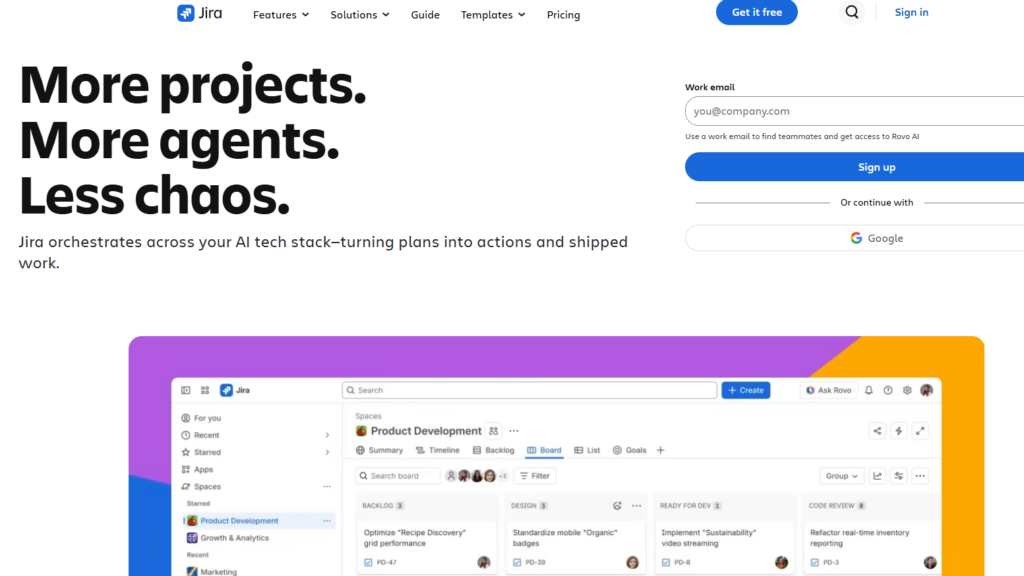Viewport: 1024px width, 576px height.
Task: Click the Google logo icon
Action: tap(856, 238)
